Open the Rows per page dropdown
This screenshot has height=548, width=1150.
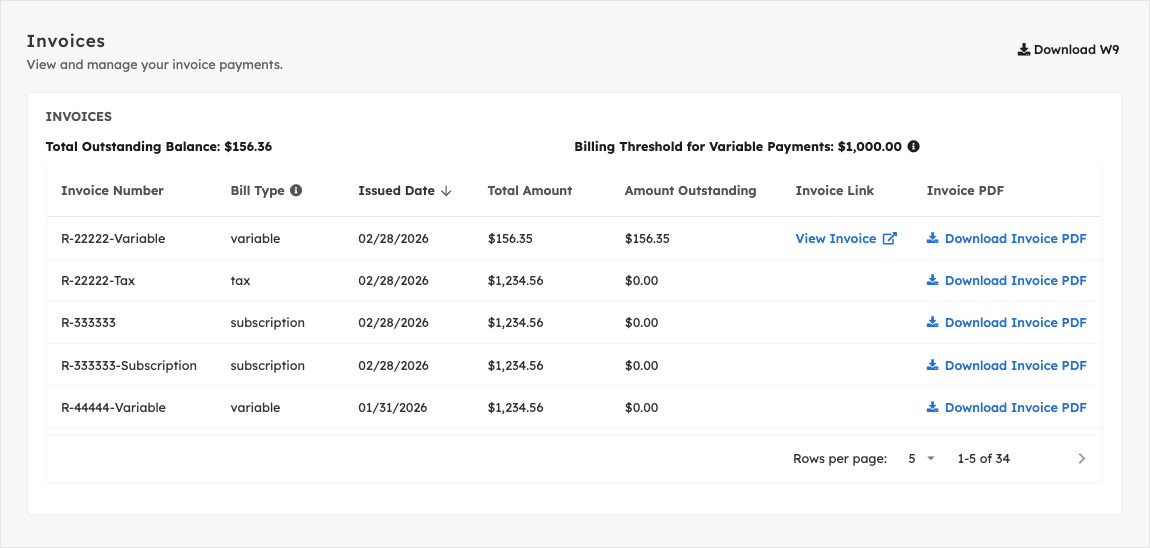coord(921,459)
